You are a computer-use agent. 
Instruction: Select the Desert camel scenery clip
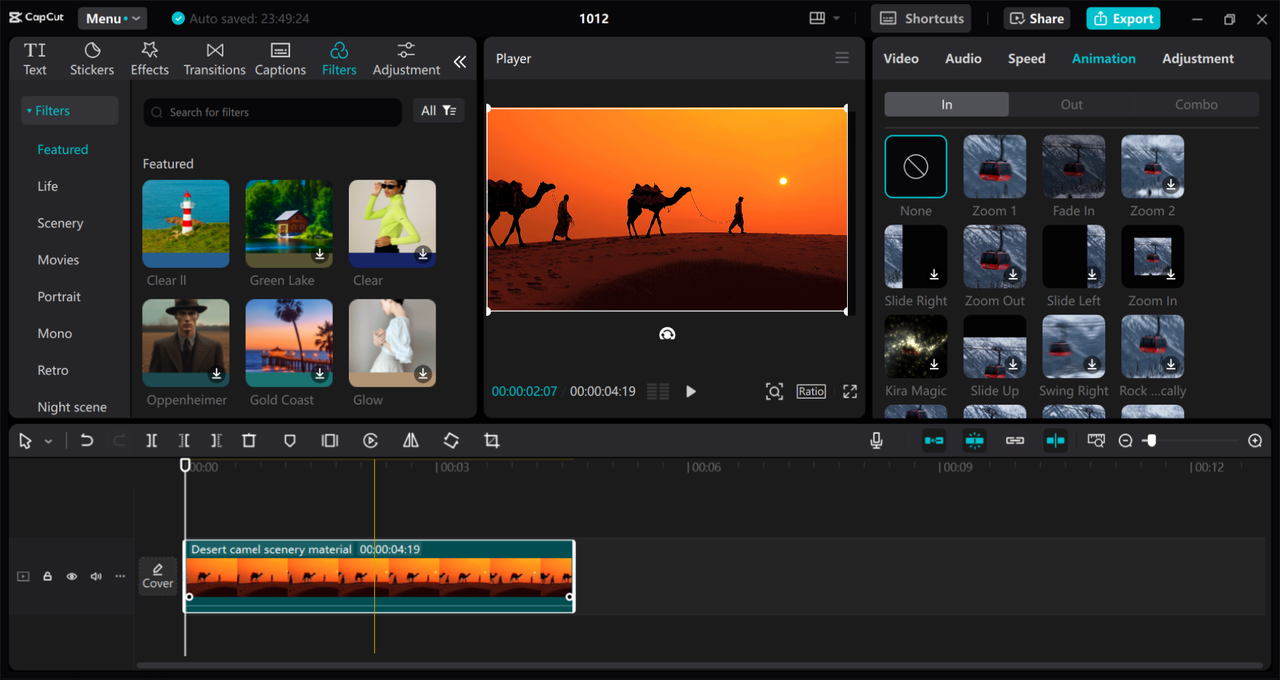tap(379, 576)
